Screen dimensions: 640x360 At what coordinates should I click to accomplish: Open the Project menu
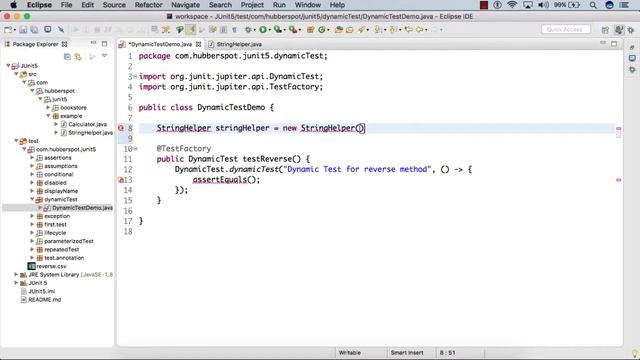coord(252,5)
